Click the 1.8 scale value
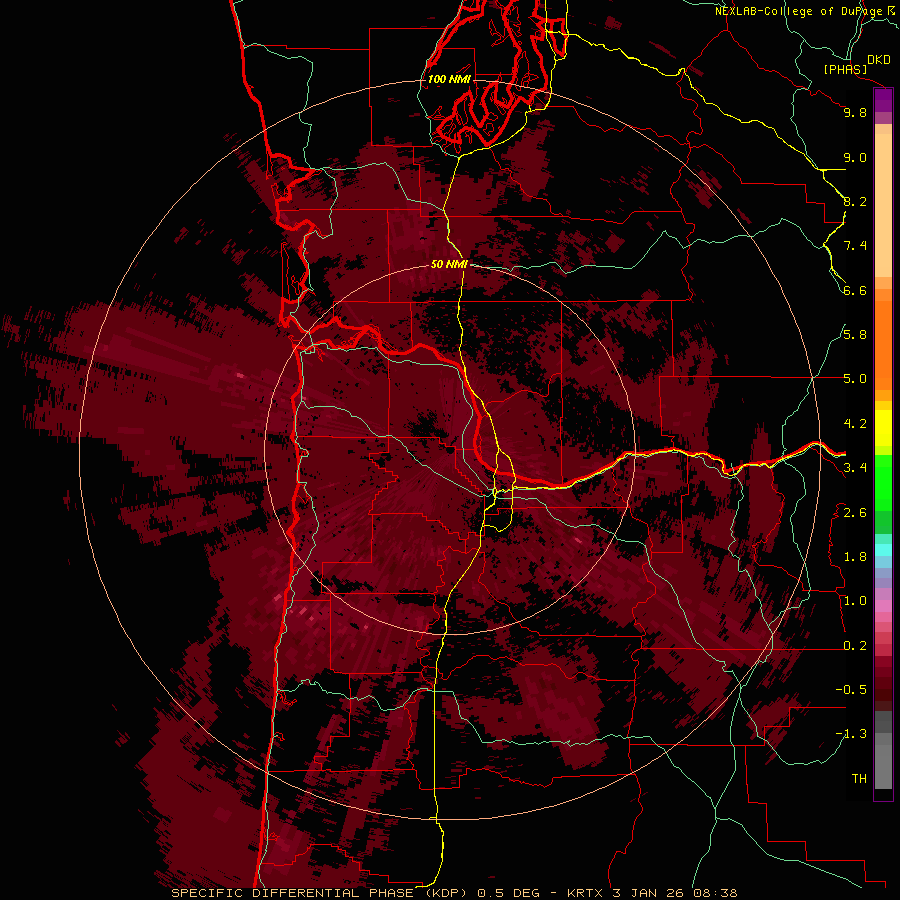The height and width of the screenshot is (900, 900). pos(855,557)
